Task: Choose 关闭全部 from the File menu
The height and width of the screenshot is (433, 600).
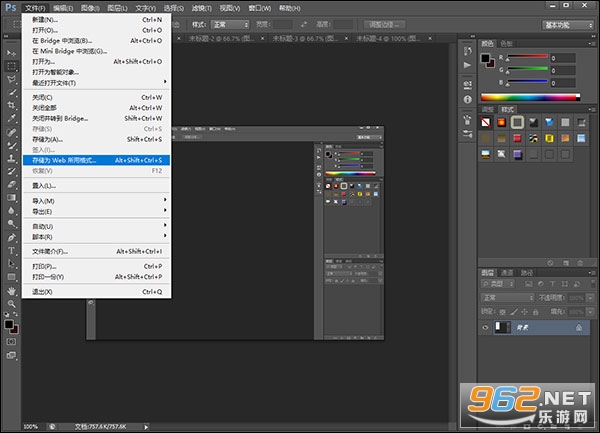Action: [96, 108]
